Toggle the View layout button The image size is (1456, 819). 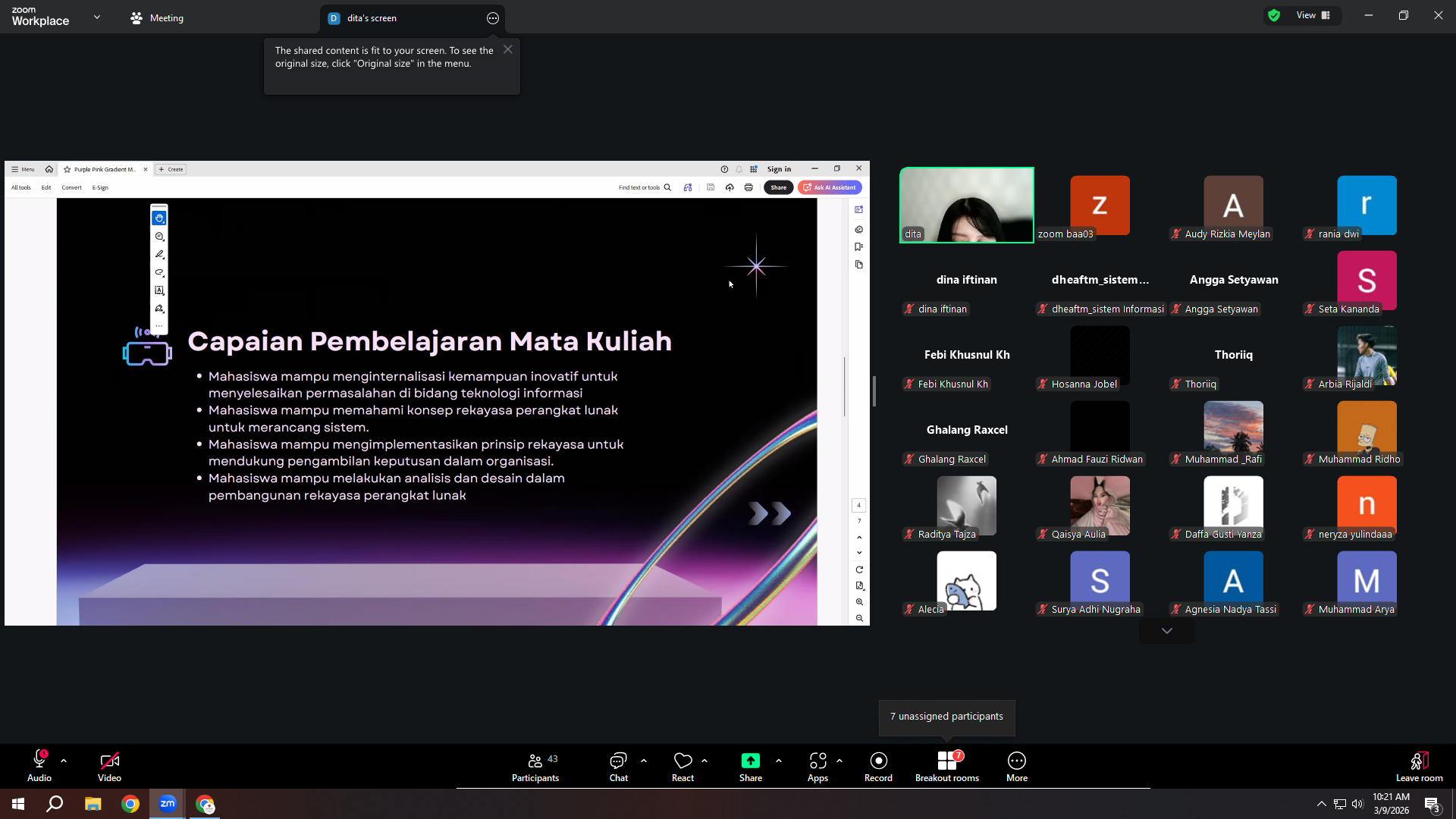(x=1313, y=15)
